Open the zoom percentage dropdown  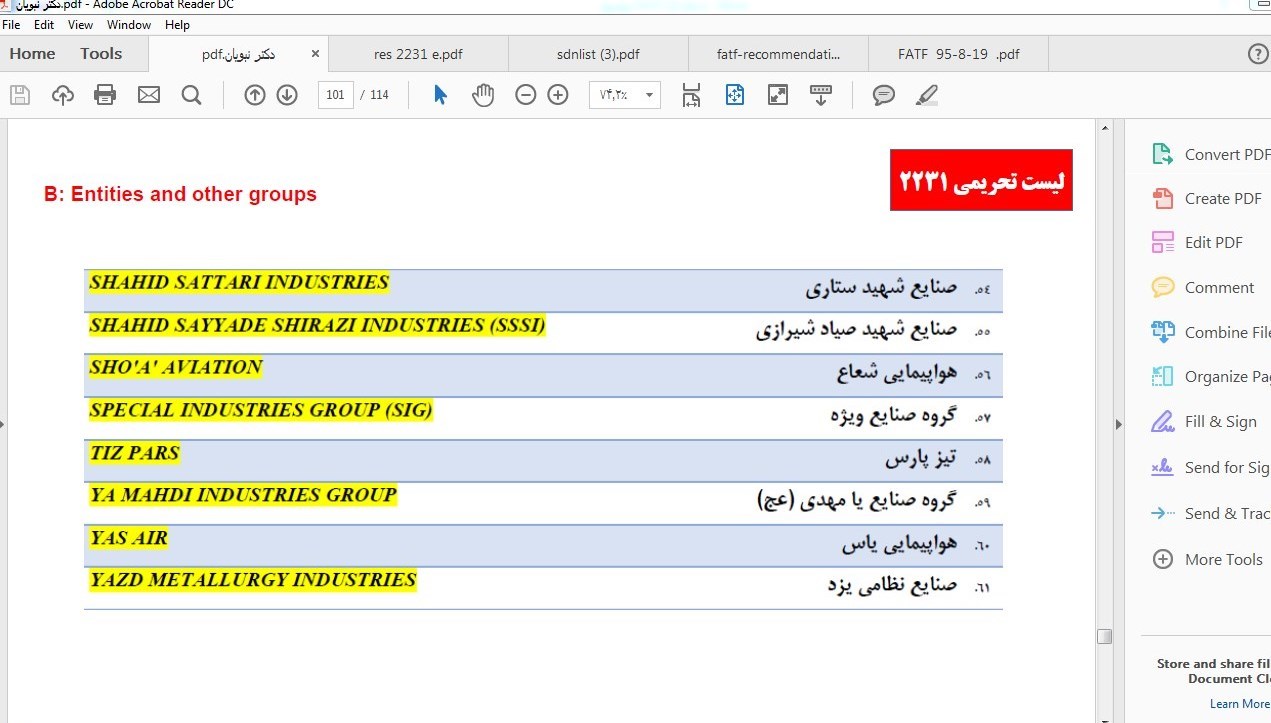click(x=650, y=95)
